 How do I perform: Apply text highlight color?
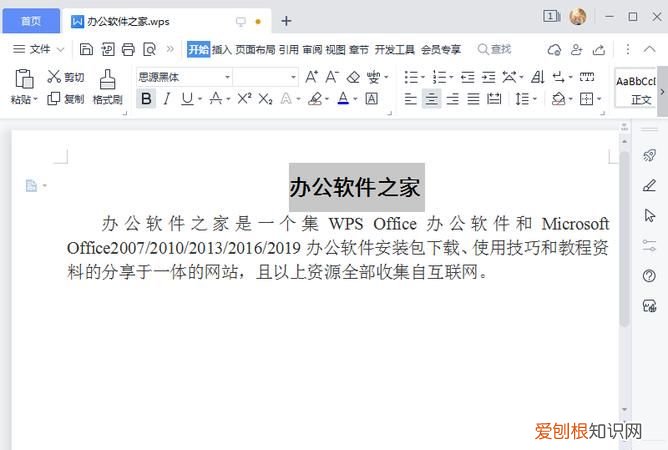click(315, 99)
